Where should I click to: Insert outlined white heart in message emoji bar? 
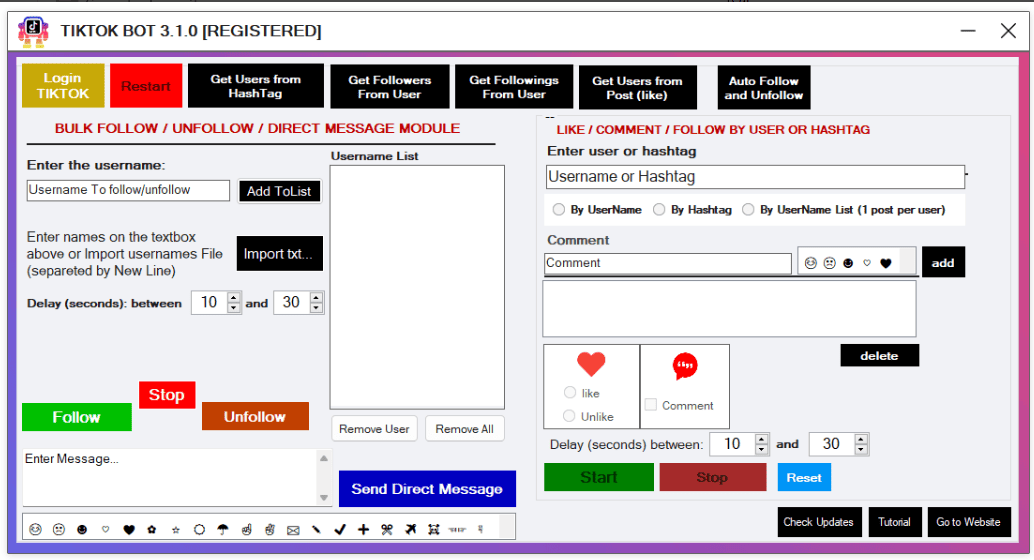tap(106, 529)
